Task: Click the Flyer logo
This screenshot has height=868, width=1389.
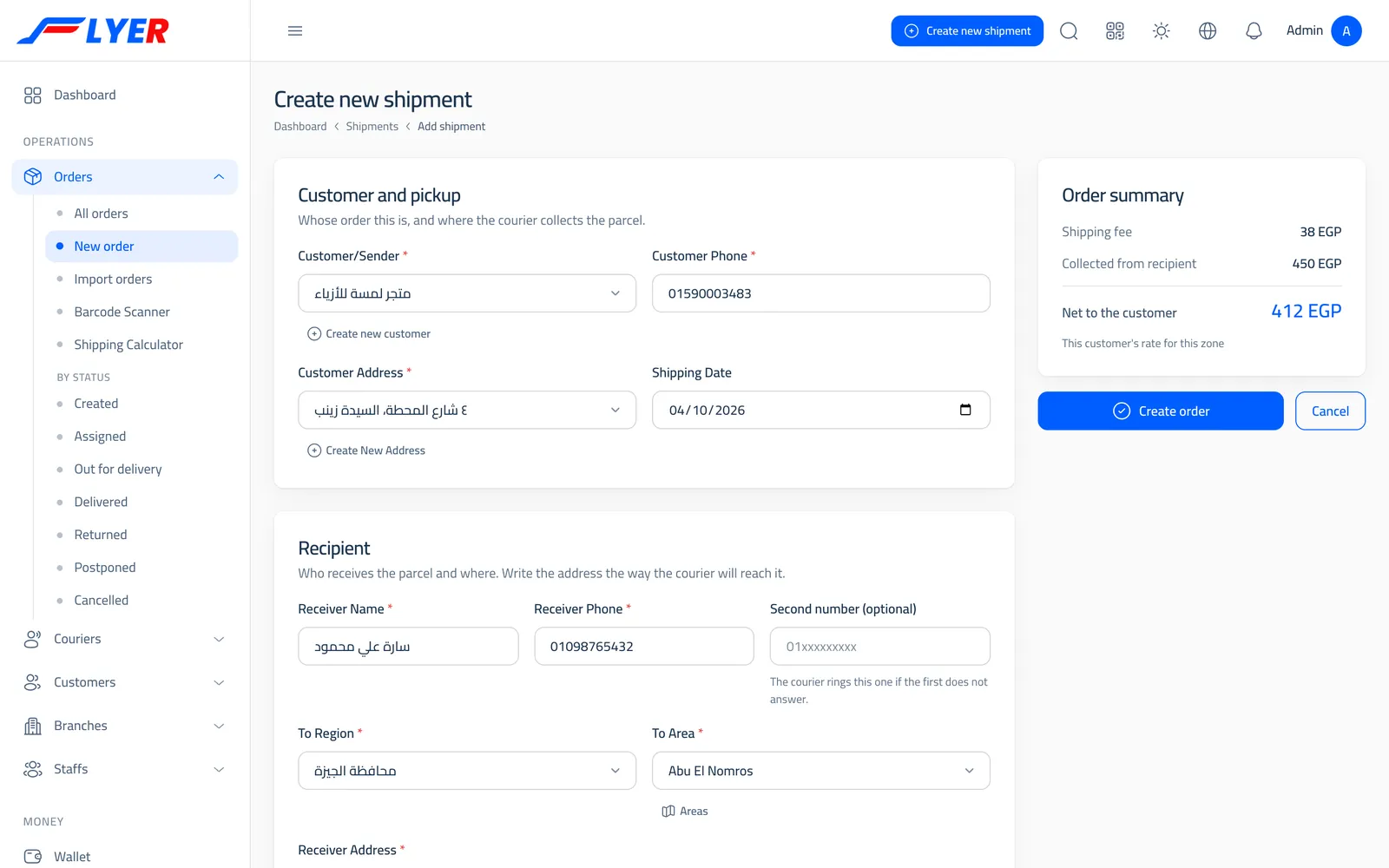Action: click(93, 31)
